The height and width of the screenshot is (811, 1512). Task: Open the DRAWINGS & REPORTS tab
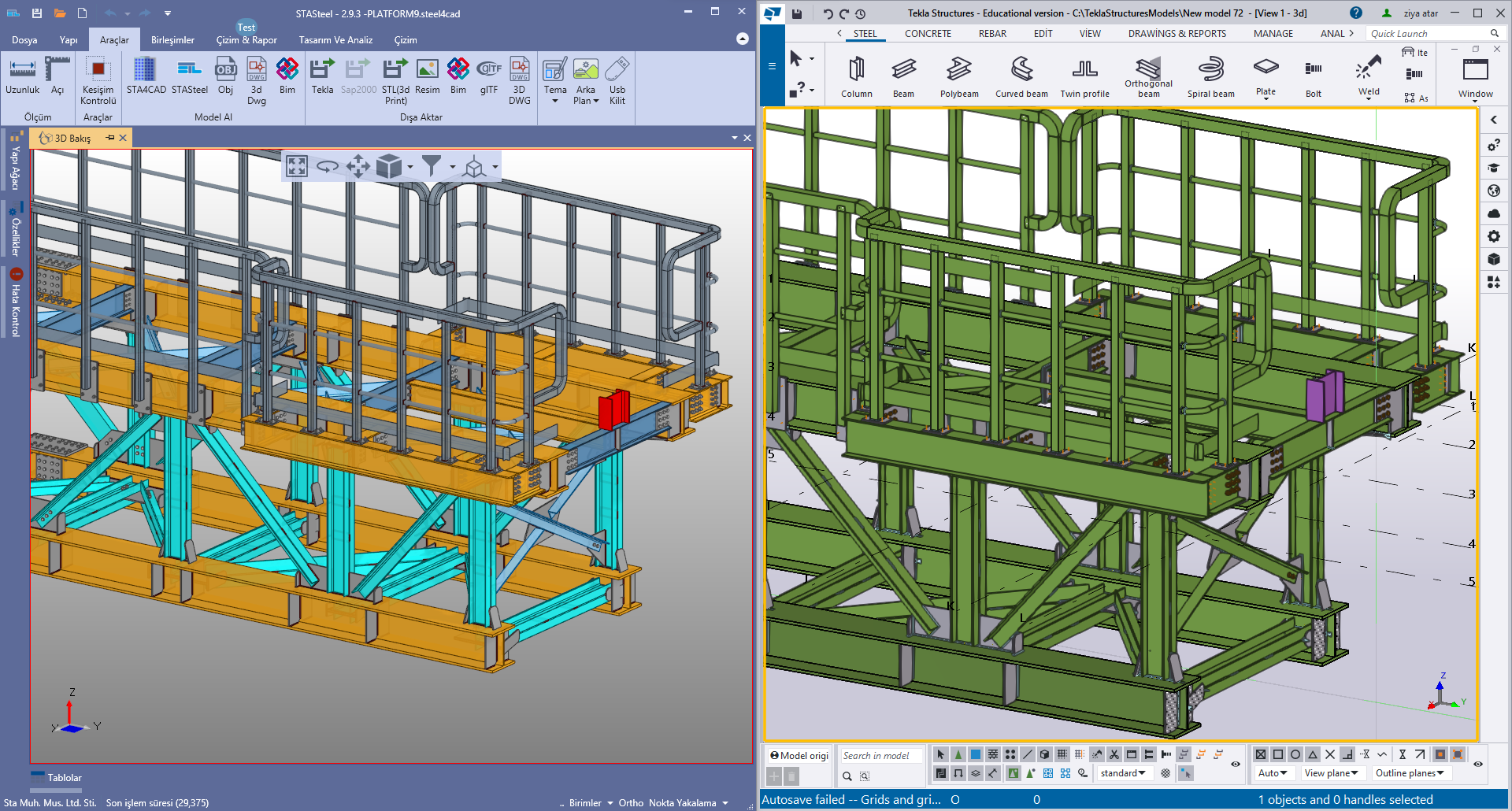tap(1177, 34)
